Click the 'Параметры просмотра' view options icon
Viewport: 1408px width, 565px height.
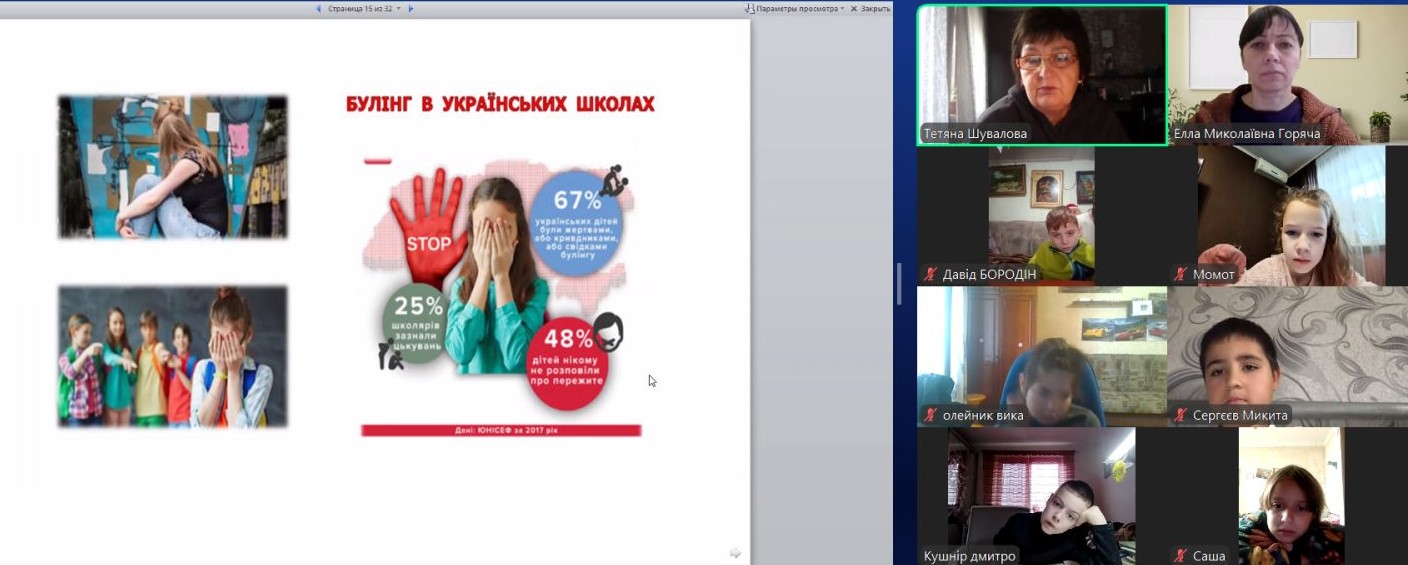pyautogui.click(x=749, y=8)
